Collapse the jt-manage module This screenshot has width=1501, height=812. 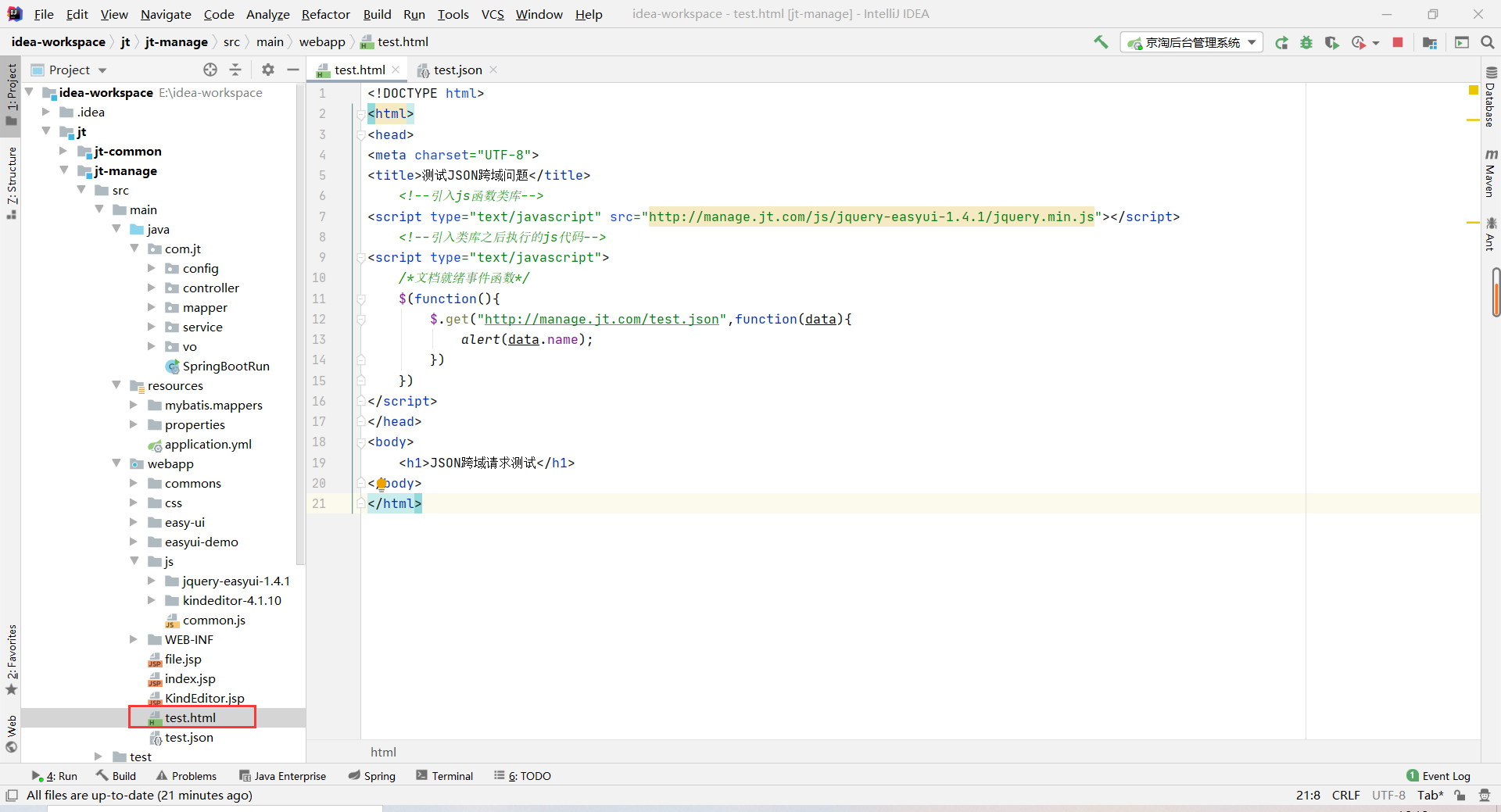pos(64,170)
